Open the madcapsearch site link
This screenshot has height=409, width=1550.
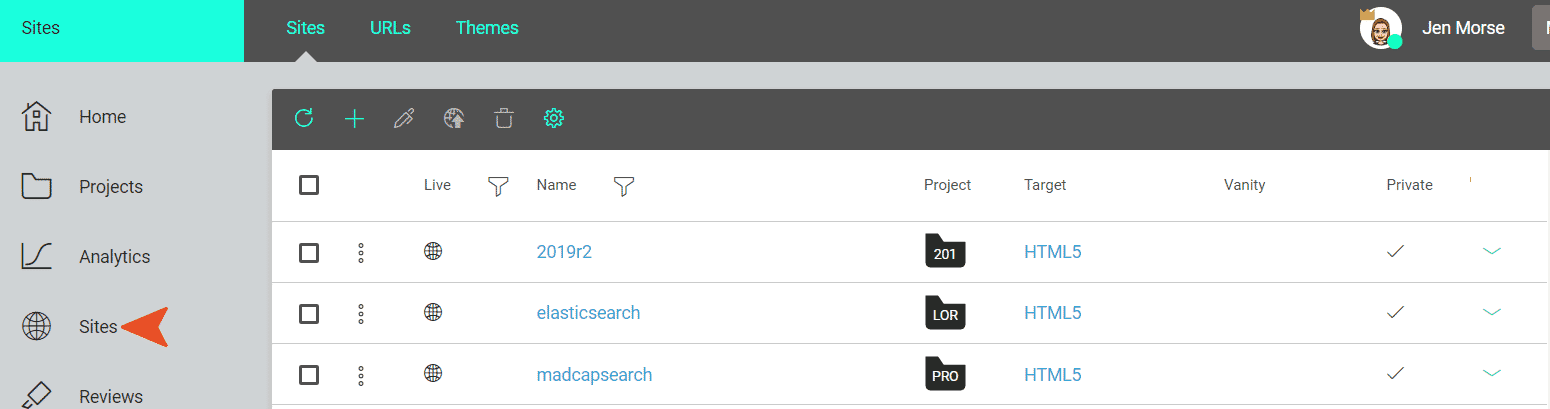pos(594,375)
